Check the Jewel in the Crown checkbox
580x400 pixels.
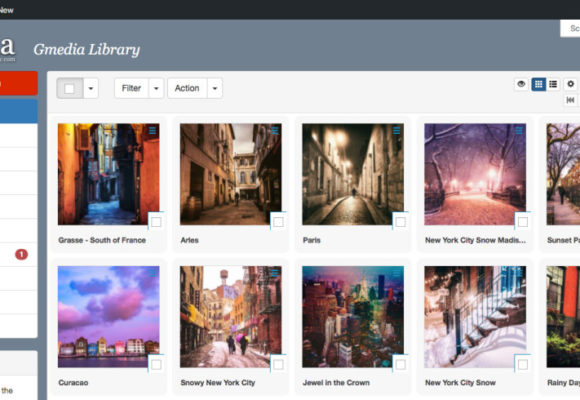(x=401, y=364)
